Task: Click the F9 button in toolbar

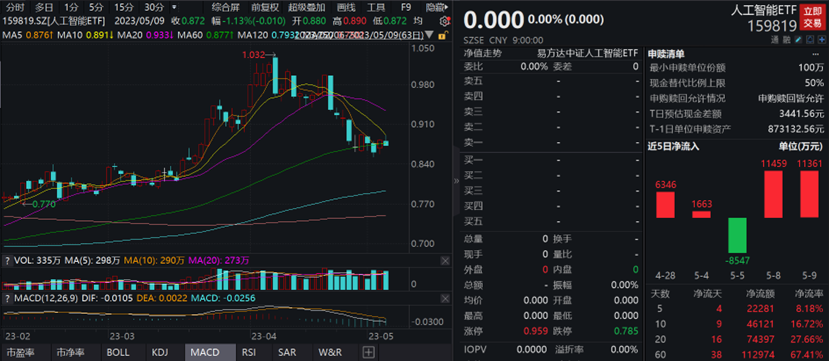Action: pos(406,7)
